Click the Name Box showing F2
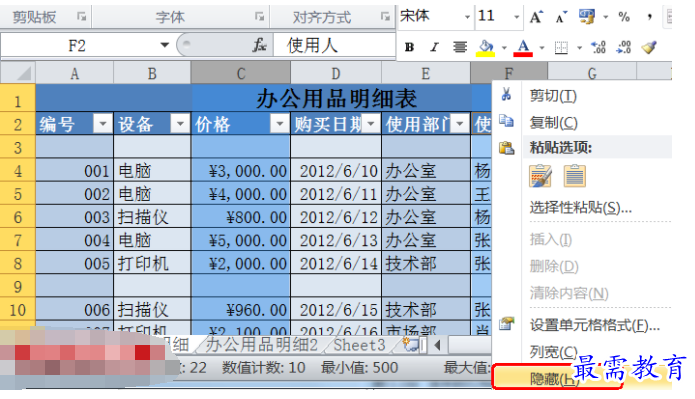The image size is (695, 399). tap(77, 45)
